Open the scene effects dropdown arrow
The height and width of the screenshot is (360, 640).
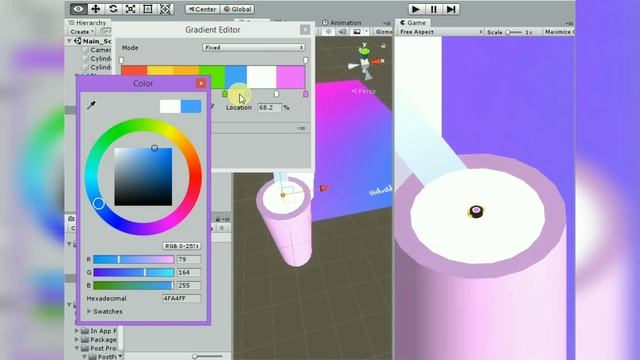coord(367,32)
